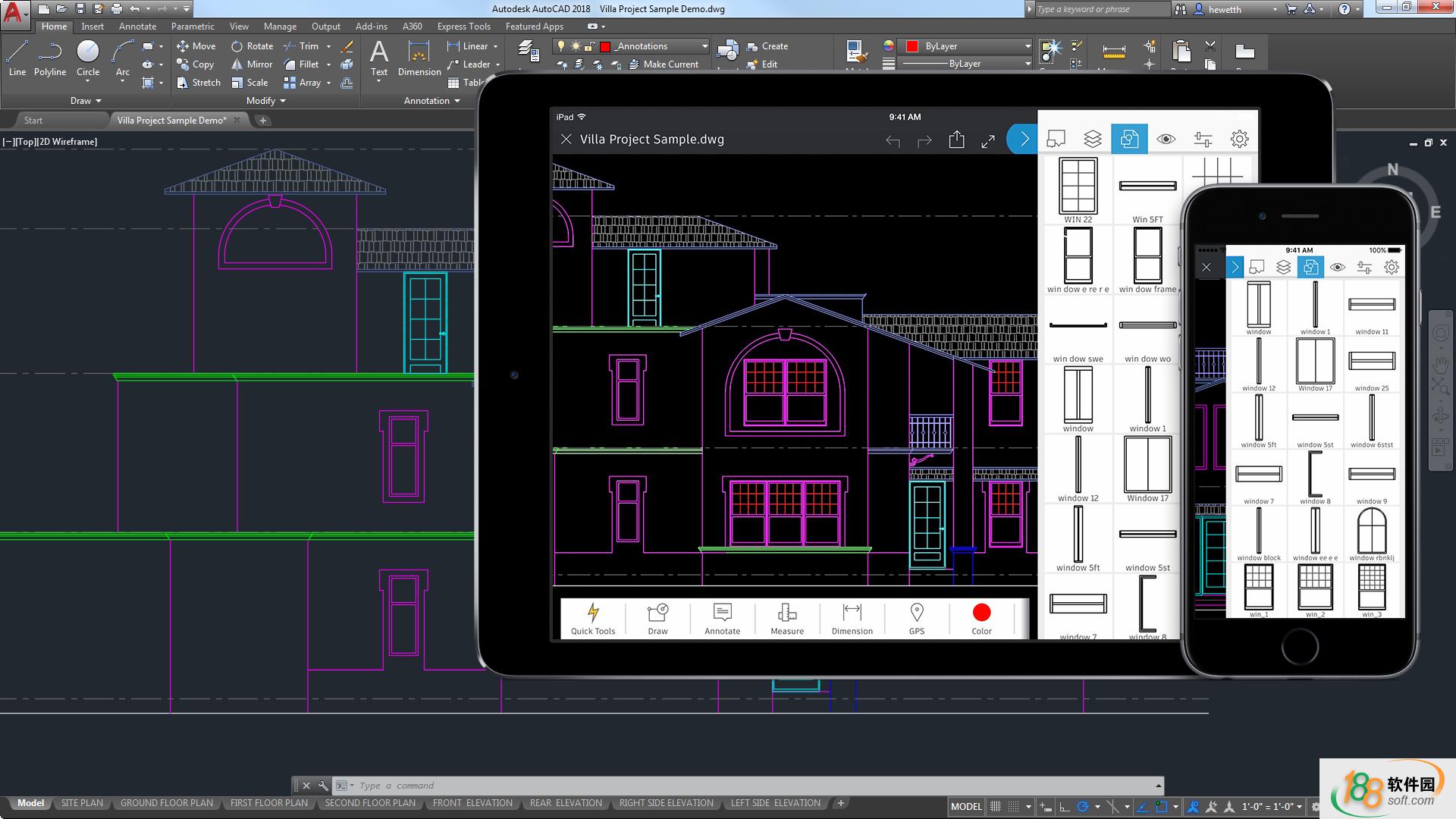Viewport: 1456px width, 819px height.
Task: Click the Measure distance ruler icon
Action: (x=1113, y=52)
